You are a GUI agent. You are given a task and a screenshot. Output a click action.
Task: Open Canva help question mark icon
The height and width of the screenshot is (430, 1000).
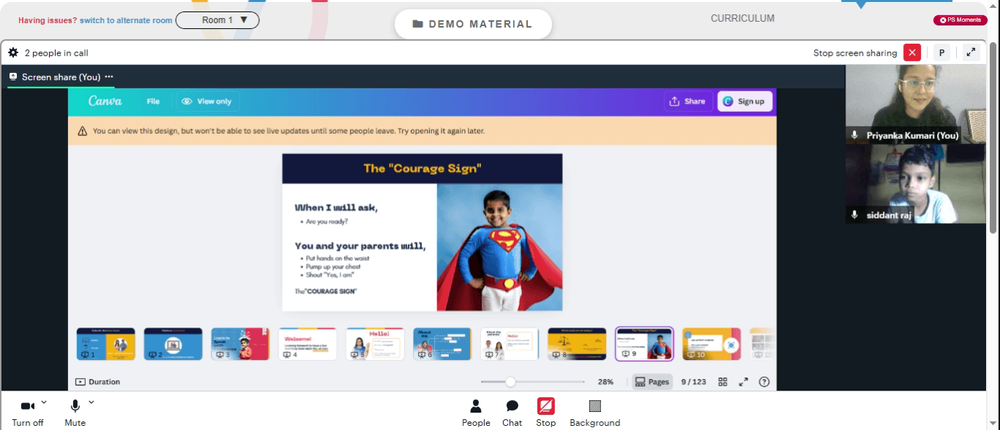764,382
